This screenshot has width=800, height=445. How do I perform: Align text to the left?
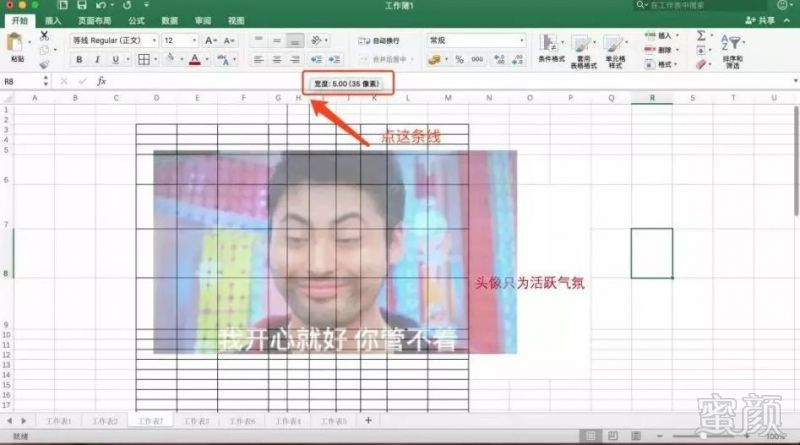click(259, 60)
